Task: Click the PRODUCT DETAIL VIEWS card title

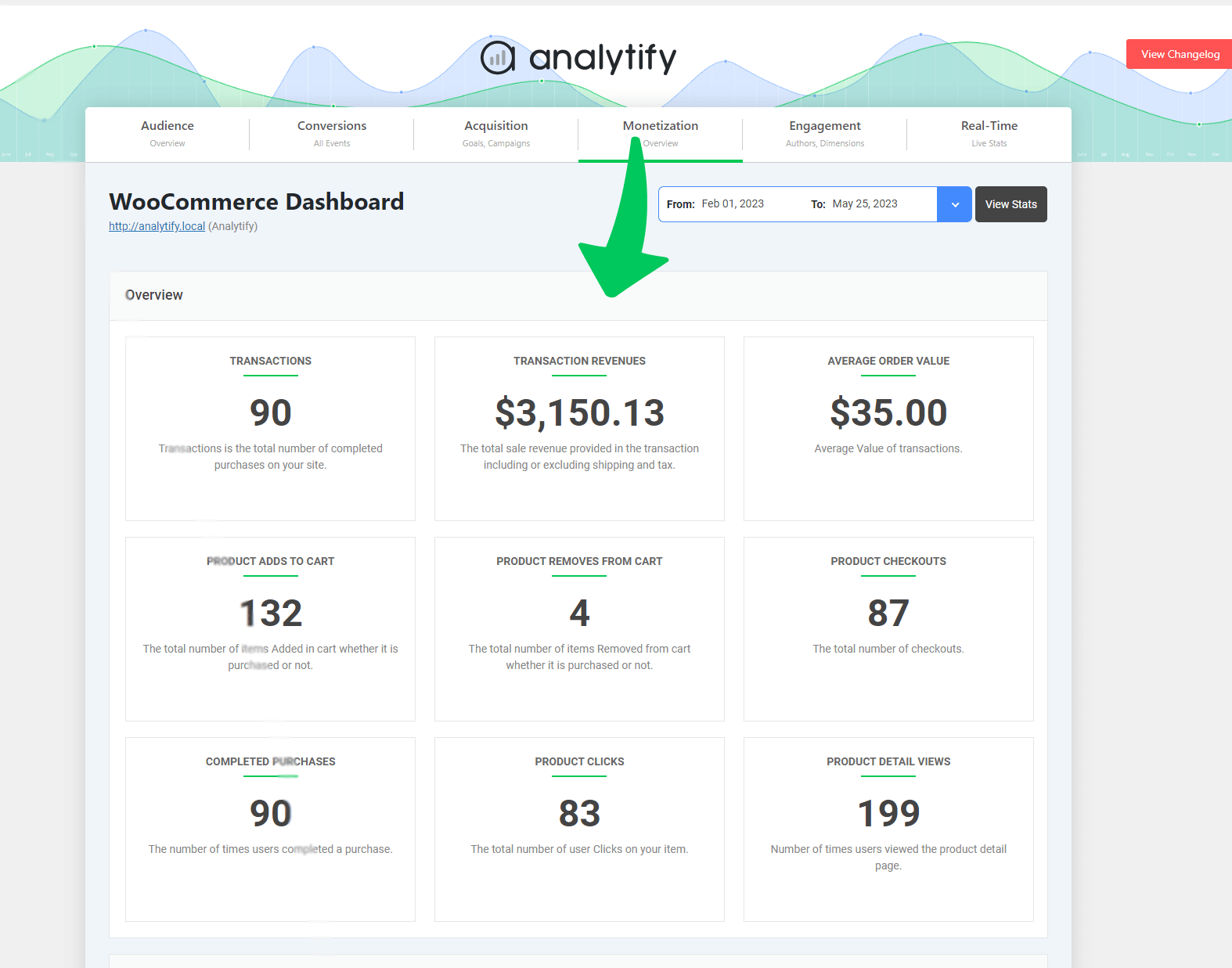Action: [888, 761]
